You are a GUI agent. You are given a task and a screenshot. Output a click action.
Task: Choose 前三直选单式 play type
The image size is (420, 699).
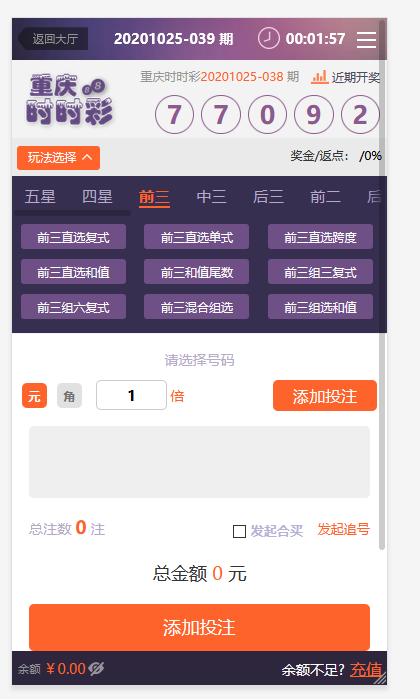click(197, 237)
